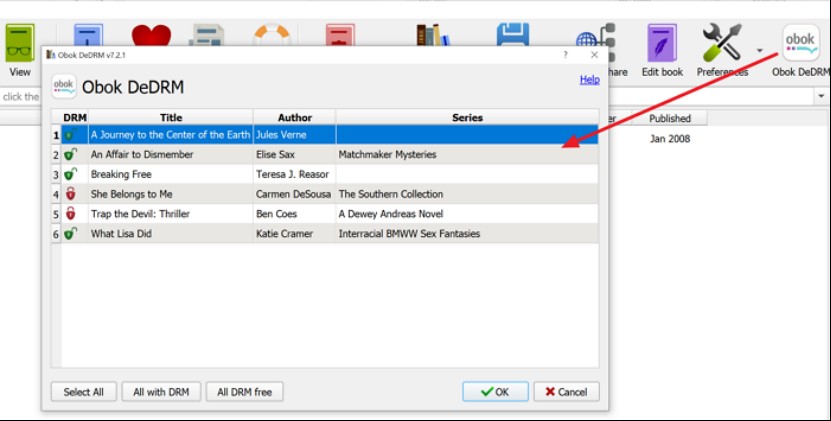Click the Obok DeDRM plugin toolbar icon
The height and width of the screenshot is (421, 831).
click(801, 43)
